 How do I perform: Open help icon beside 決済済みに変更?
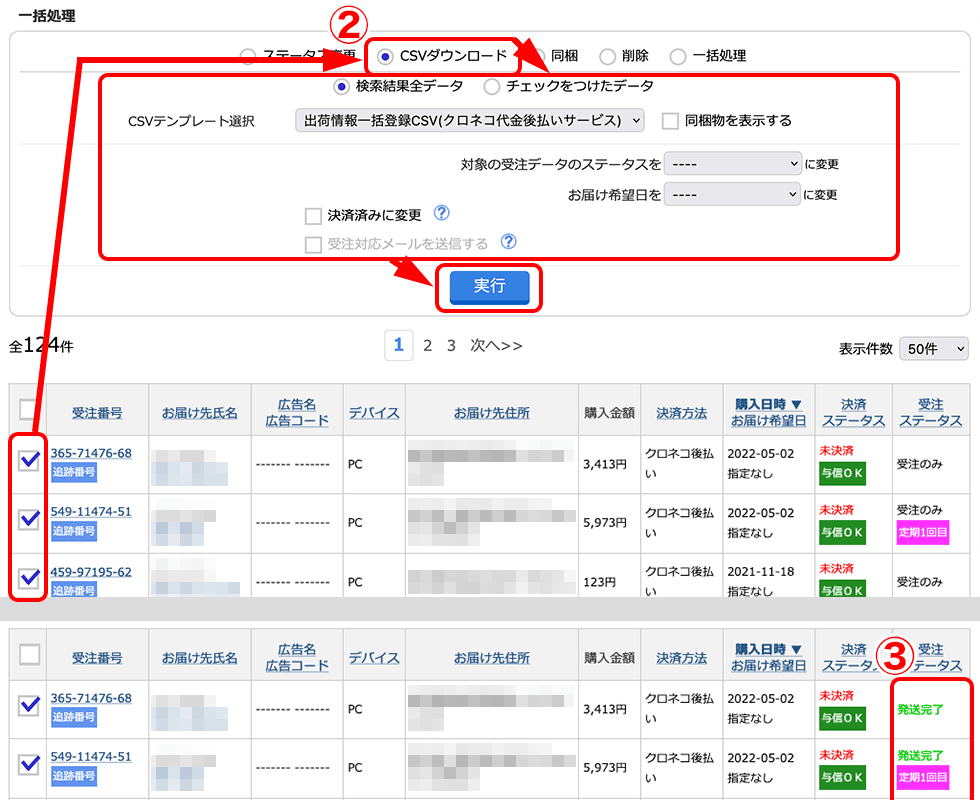tap(441, 213)
